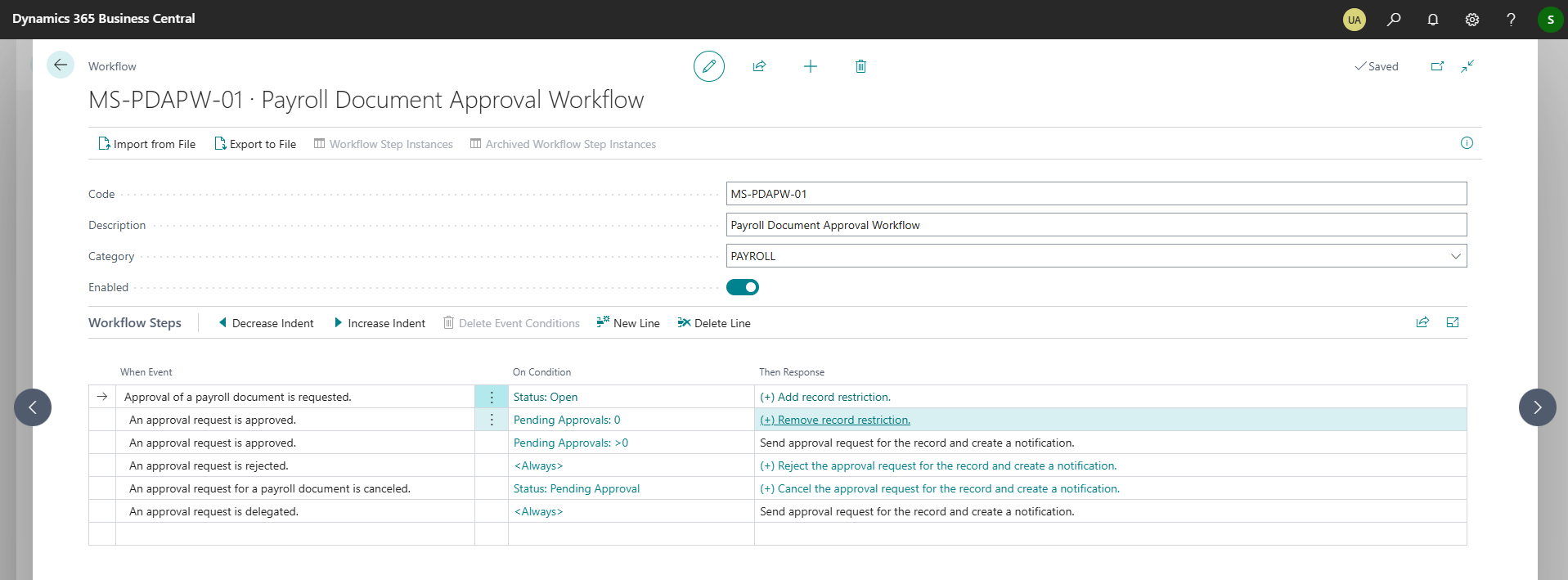The width and height of the screenshot is (1568, 580).
Task: Click the pencil edit icon
Action: point(708,66)
